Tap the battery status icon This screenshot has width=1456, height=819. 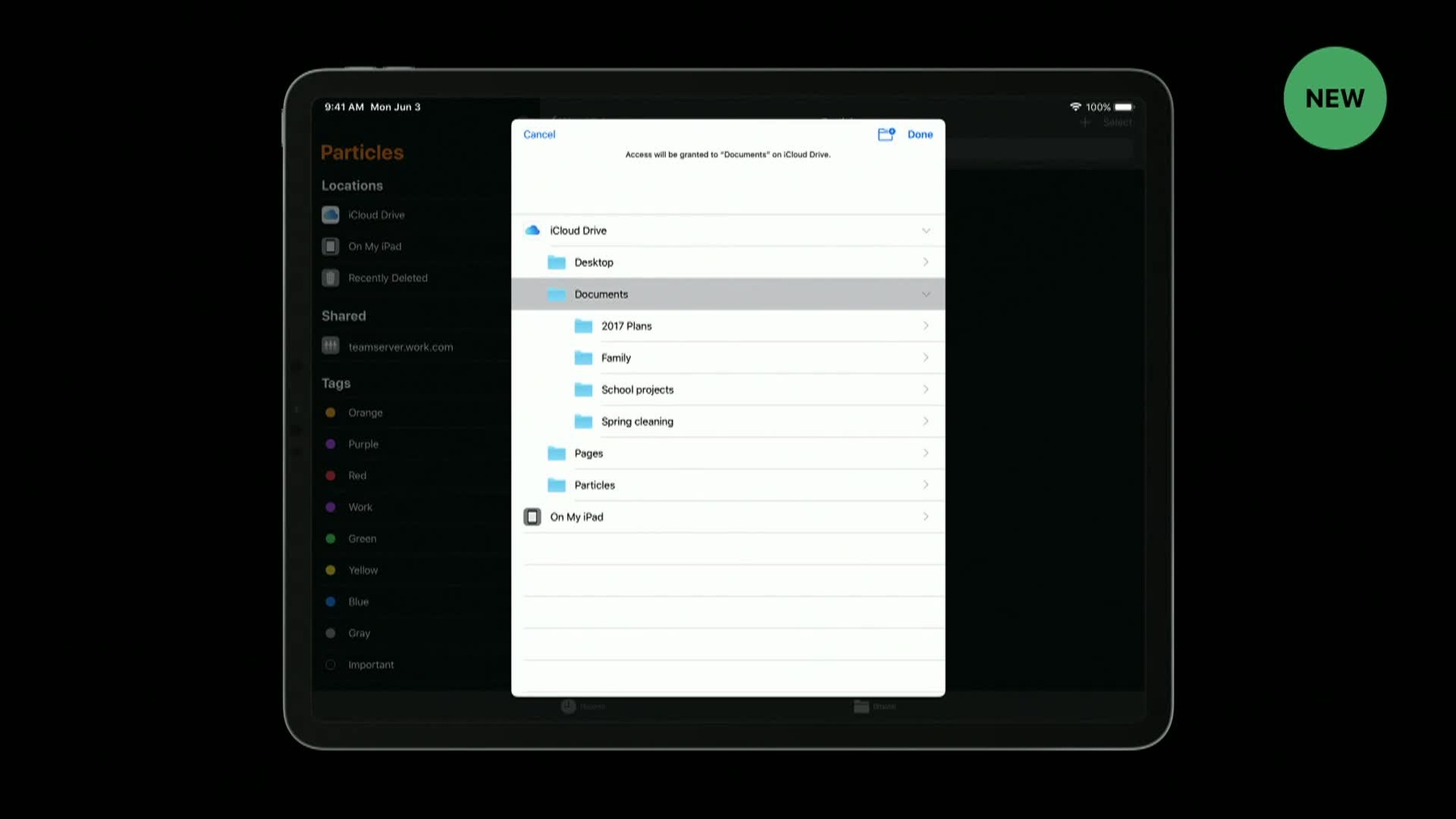tap(1124, 107)
